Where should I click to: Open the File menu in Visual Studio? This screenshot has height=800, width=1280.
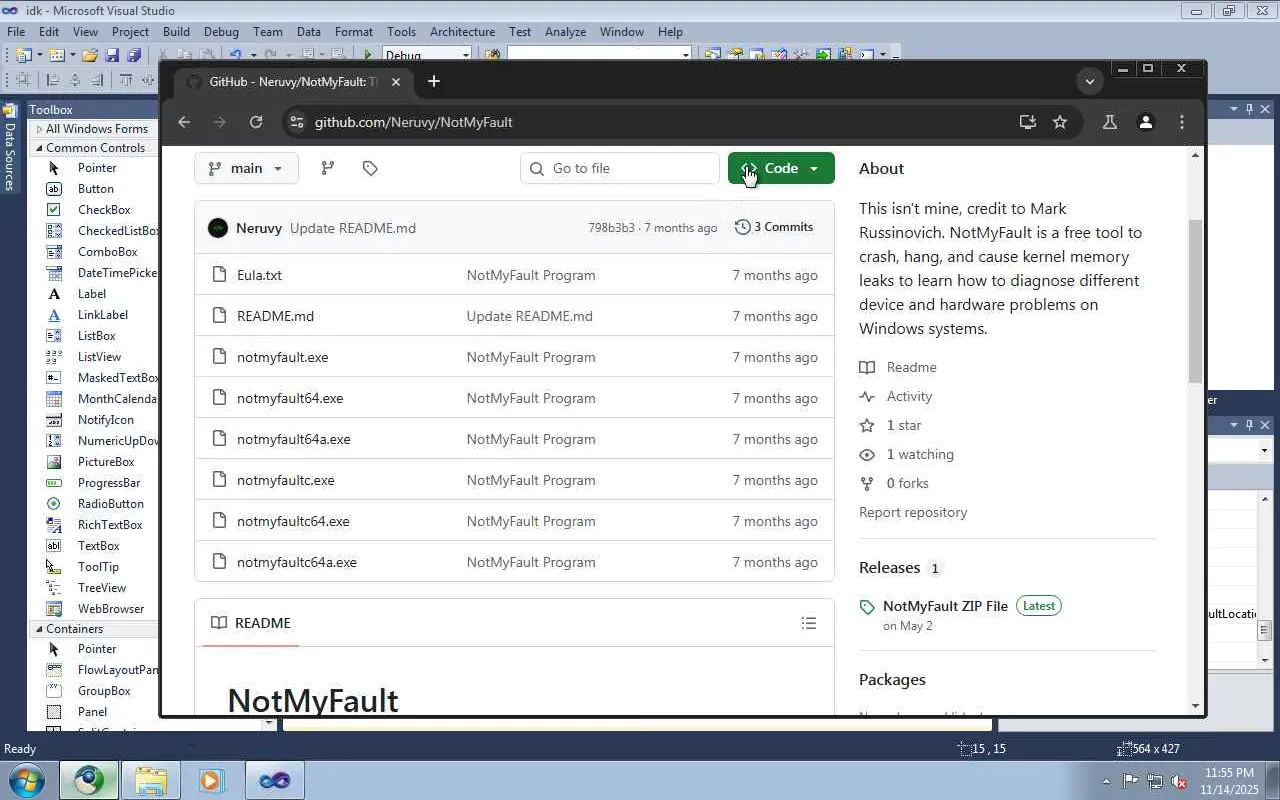point(16,31)
